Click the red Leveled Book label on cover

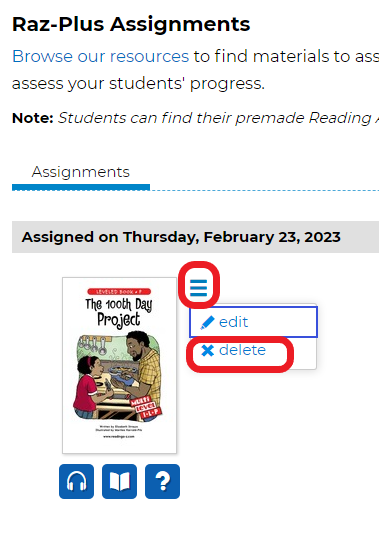(119, 292)
